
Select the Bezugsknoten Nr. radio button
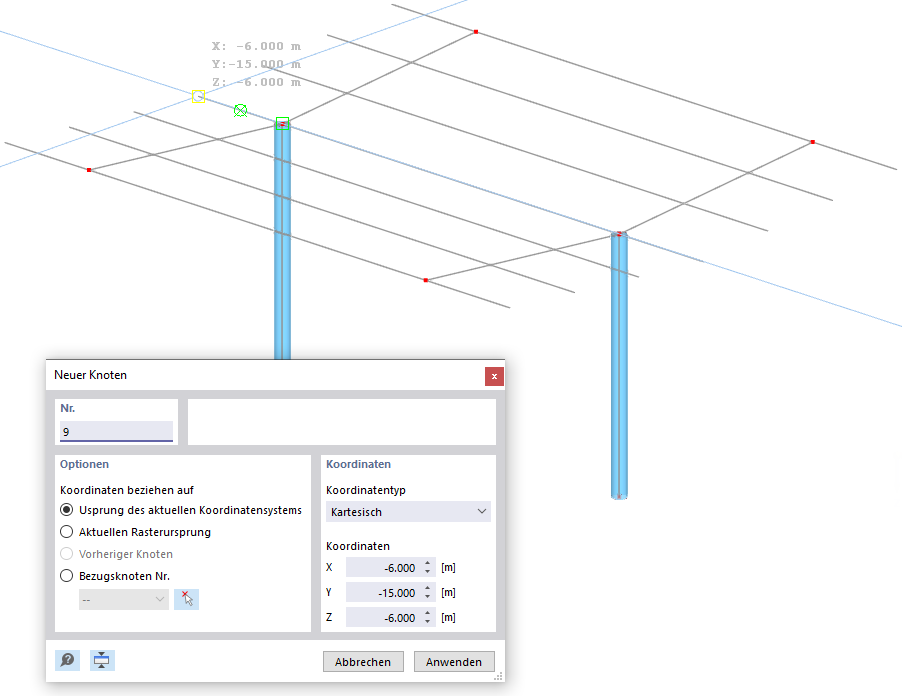[x=67, y=576]
